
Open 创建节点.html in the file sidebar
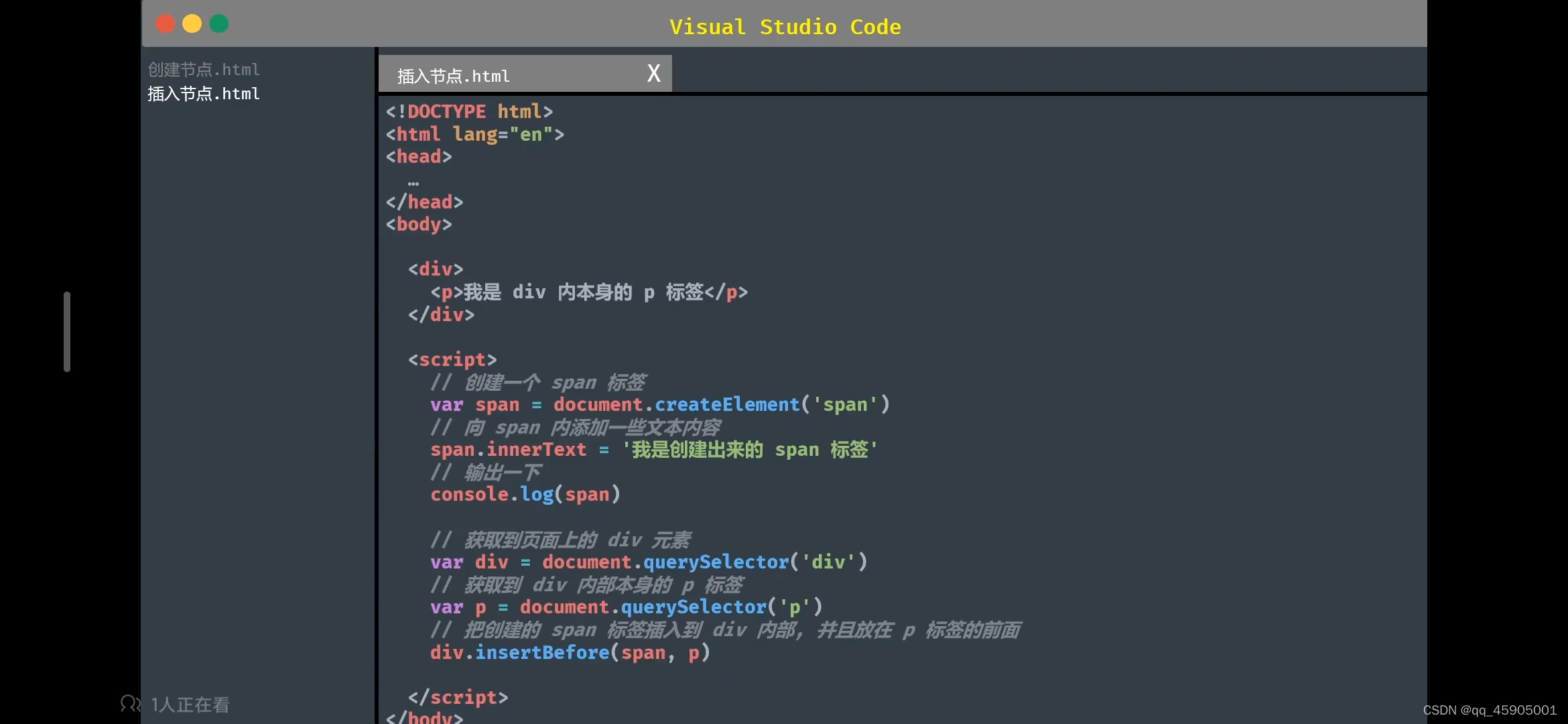tap(204, 70)
